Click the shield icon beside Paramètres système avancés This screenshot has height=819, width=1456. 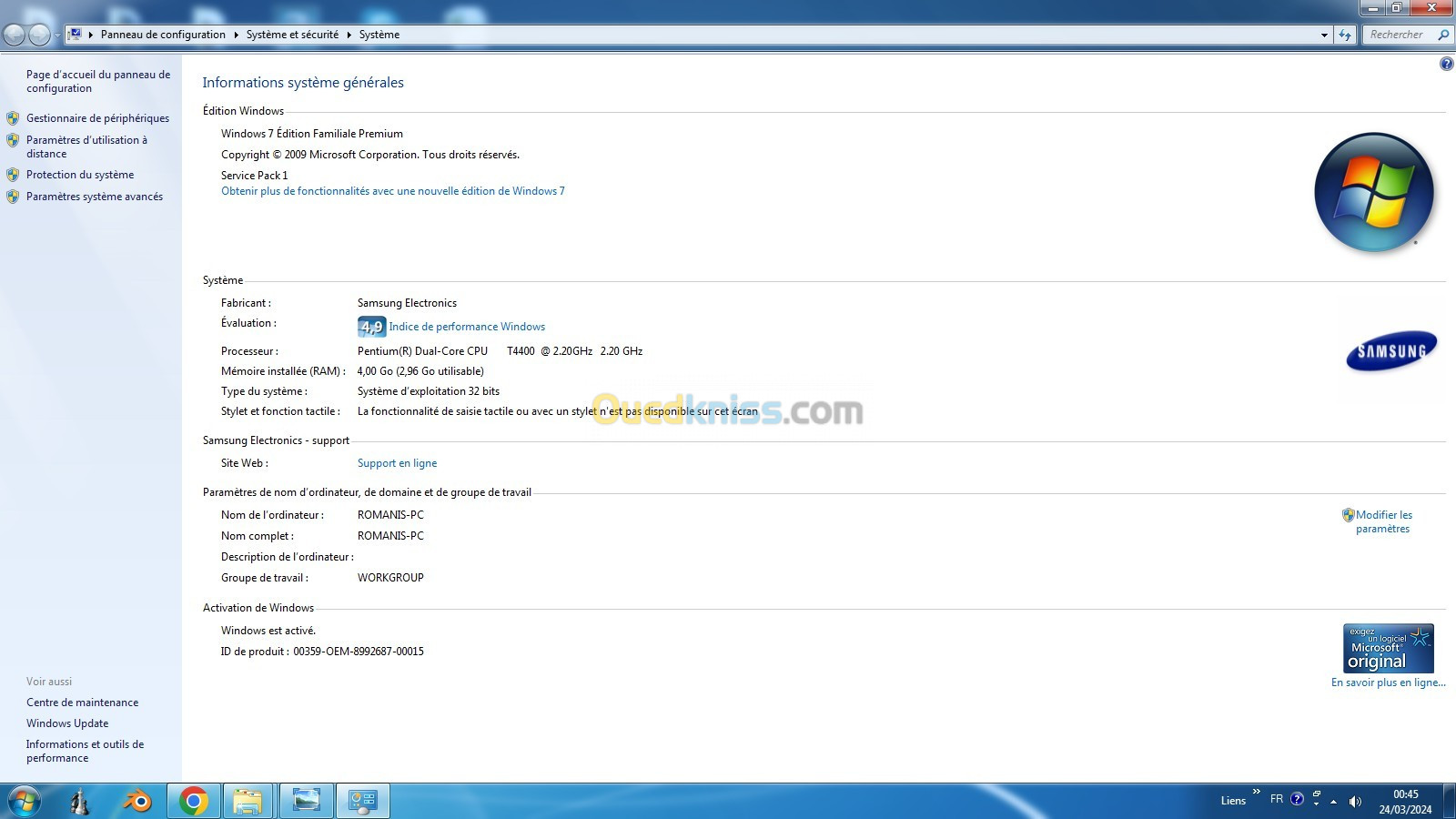(13, 197)
